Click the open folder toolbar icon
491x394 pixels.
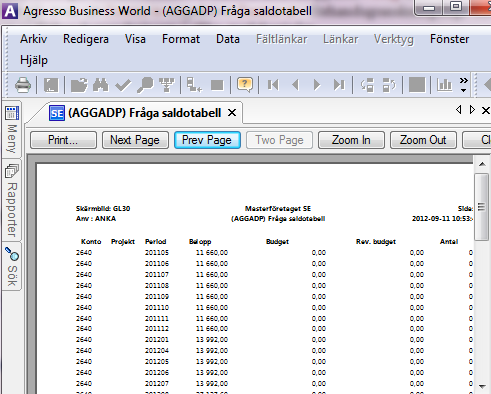pos(79,85)
